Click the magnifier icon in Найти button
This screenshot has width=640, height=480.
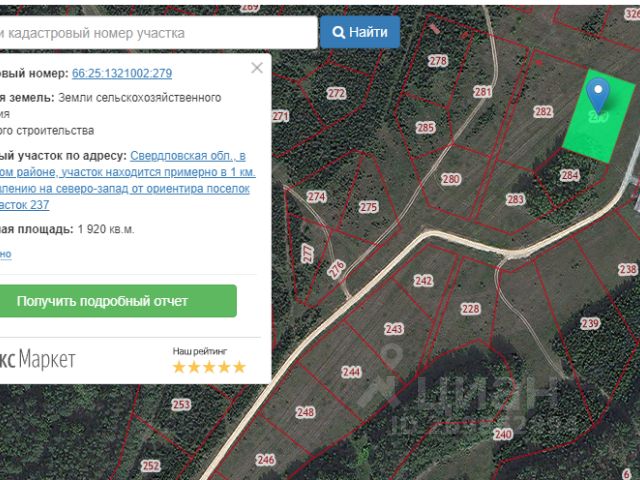339,32
